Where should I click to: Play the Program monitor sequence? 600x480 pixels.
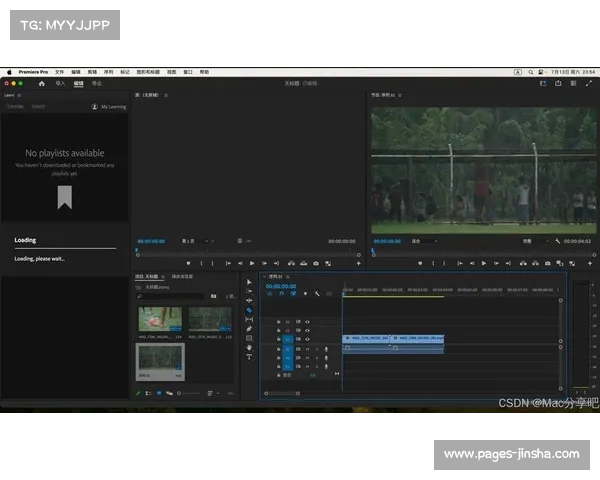(484, 263)
